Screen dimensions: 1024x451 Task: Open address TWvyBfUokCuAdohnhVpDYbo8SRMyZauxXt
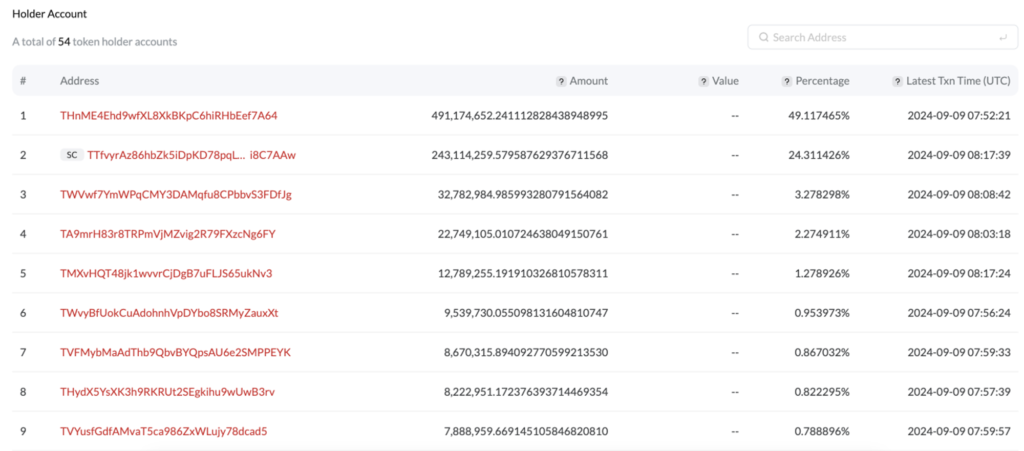tap(169, 313)
